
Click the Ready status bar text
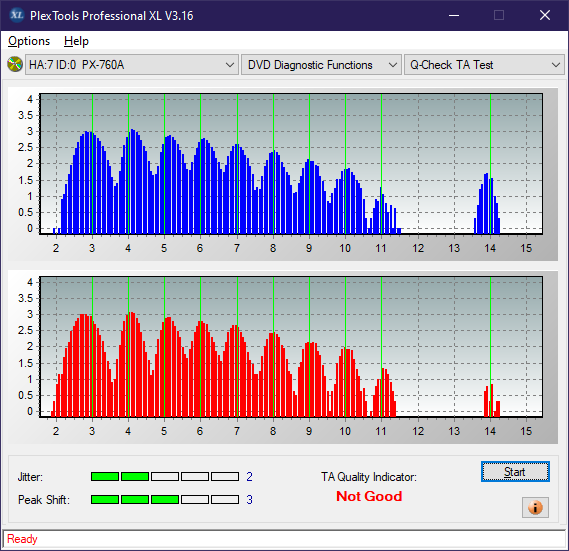[22, 539]
